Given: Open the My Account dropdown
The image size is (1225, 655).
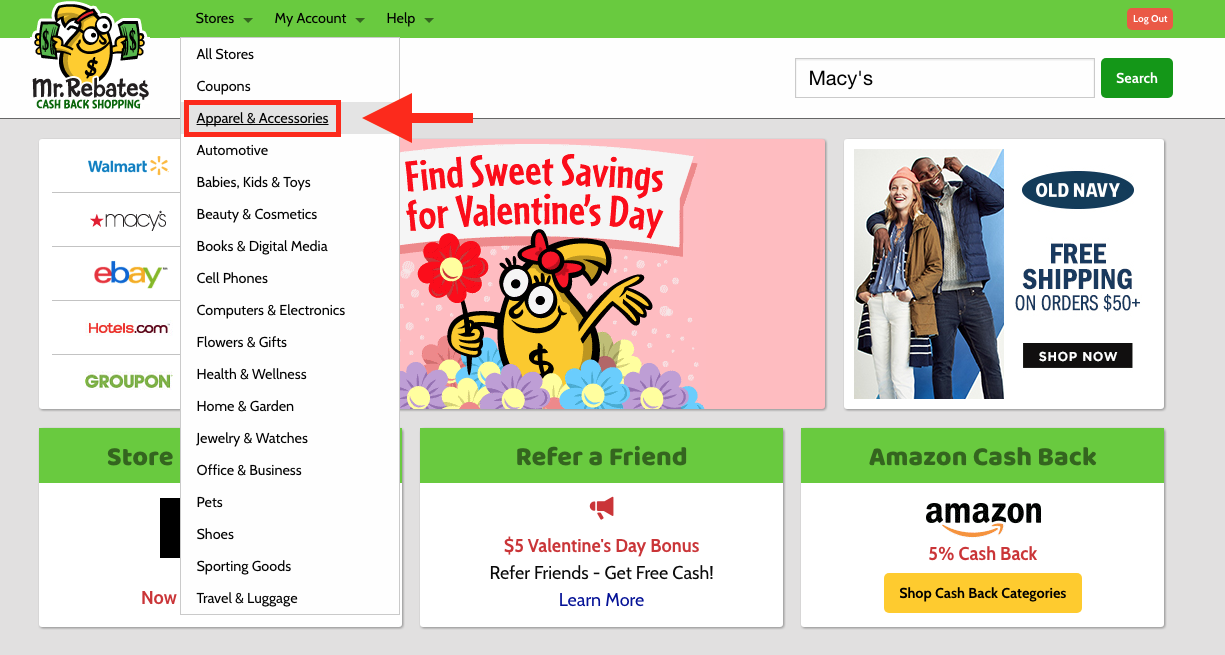Looking at the screenshot, I should pyautogui.click(x=319, y=19).
